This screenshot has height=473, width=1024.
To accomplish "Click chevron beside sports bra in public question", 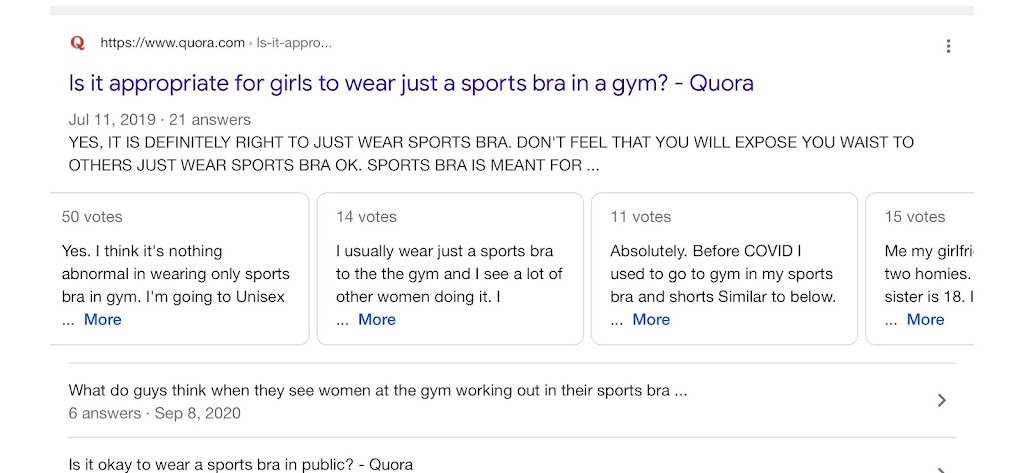I will pyautogui.click(x=940, y=466).
